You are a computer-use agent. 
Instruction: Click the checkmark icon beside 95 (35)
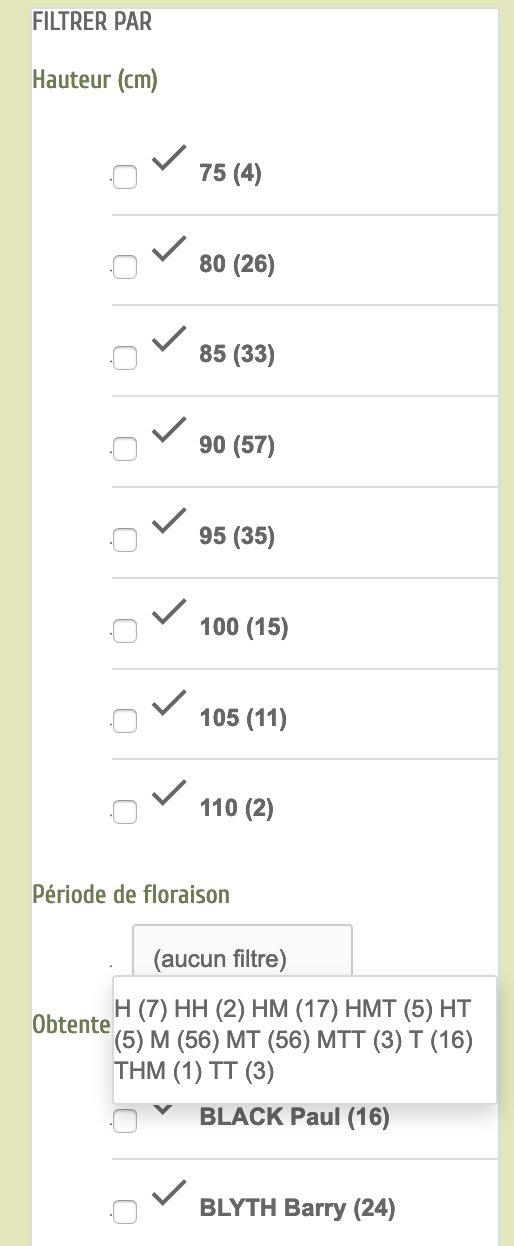169,521
